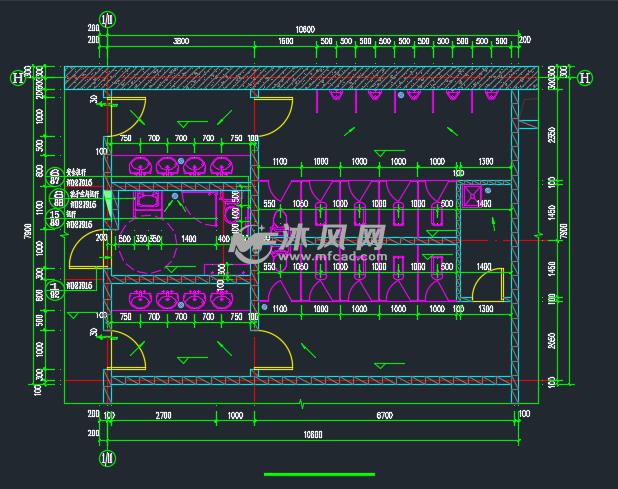Pick the leftmost urinal symbol on top wall
Viewport: 618px width, 489px height.
337,96
